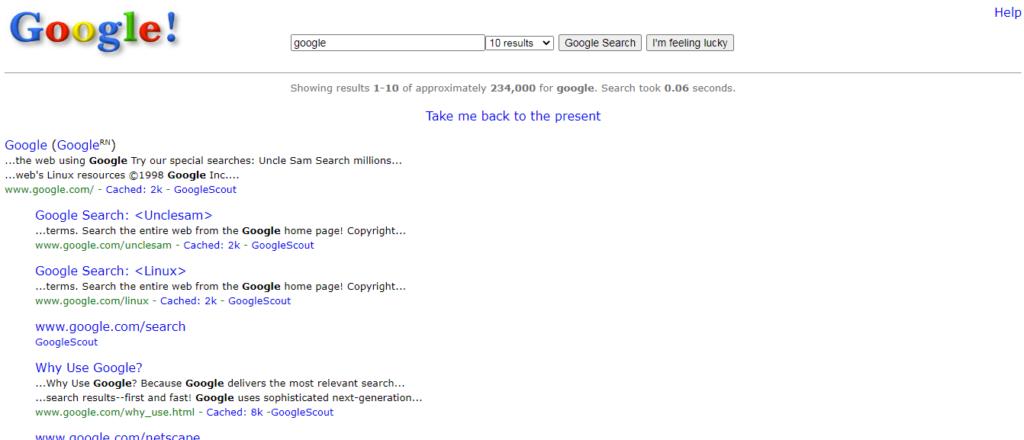Open the Google result title link
This screenshot has width=1024, height=440.
click(x=26, y=145)
